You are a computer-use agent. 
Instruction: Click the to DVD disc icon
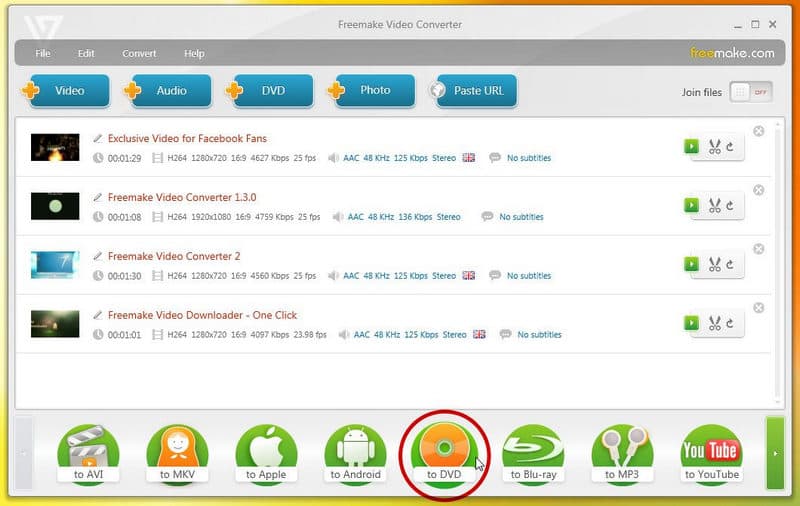pos(442,453)
